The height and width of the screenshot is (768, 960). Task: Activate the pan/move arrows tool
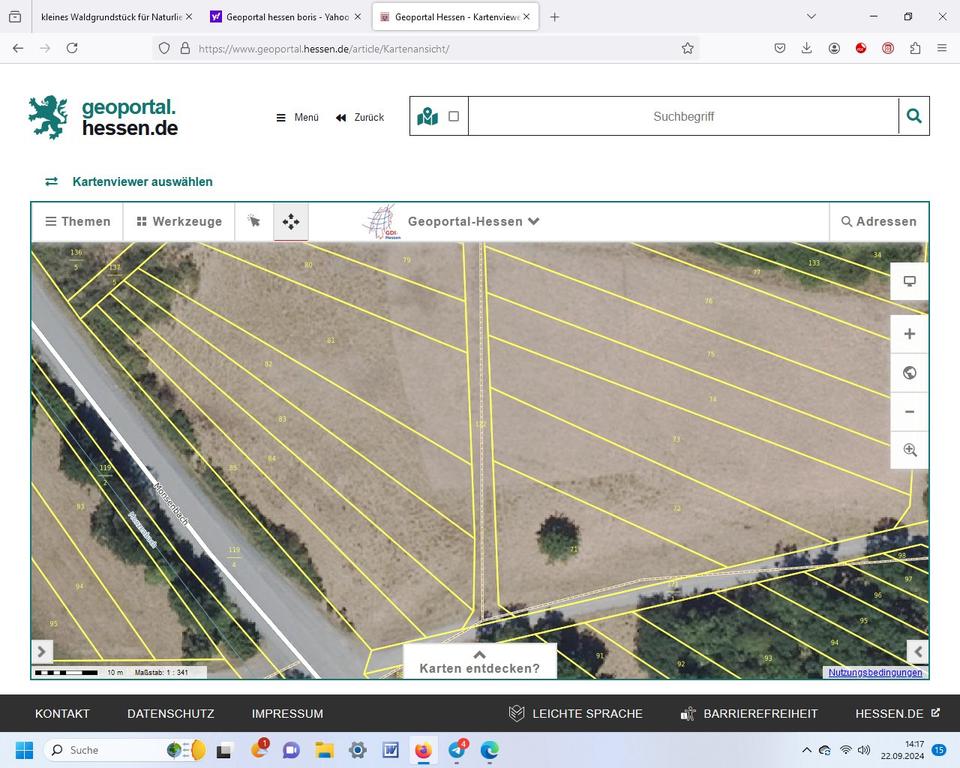click(291, 222)
